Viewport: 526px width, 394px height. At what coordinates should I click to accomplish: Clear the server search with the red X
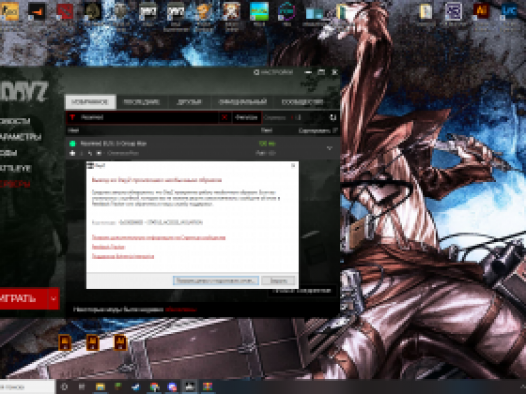click(224, 117)
